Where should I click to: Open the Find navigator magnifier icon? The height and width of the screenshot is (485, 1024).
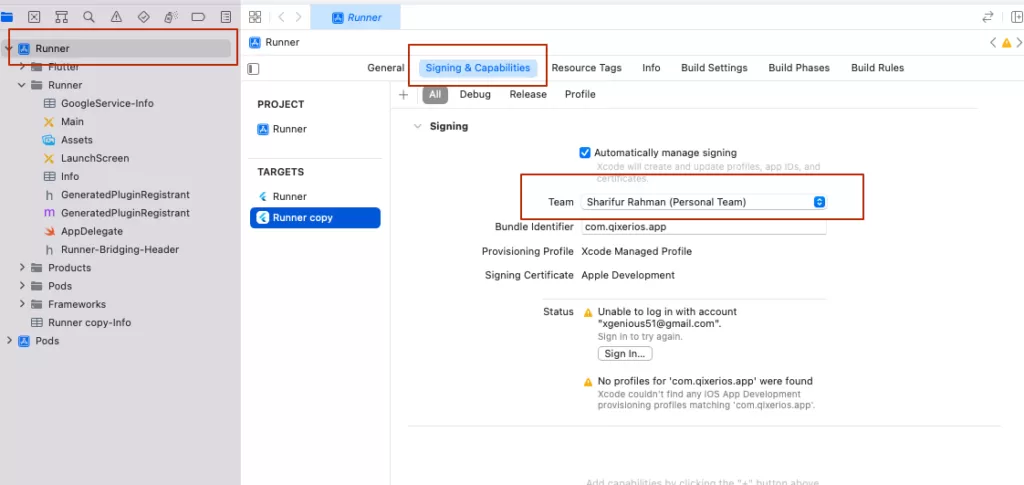tap(89, 17)
